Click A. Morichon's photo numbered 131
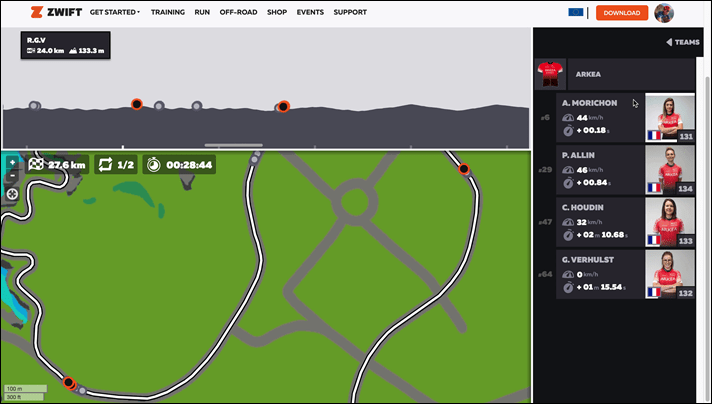The image size is (712, 404). pos(670,118)
